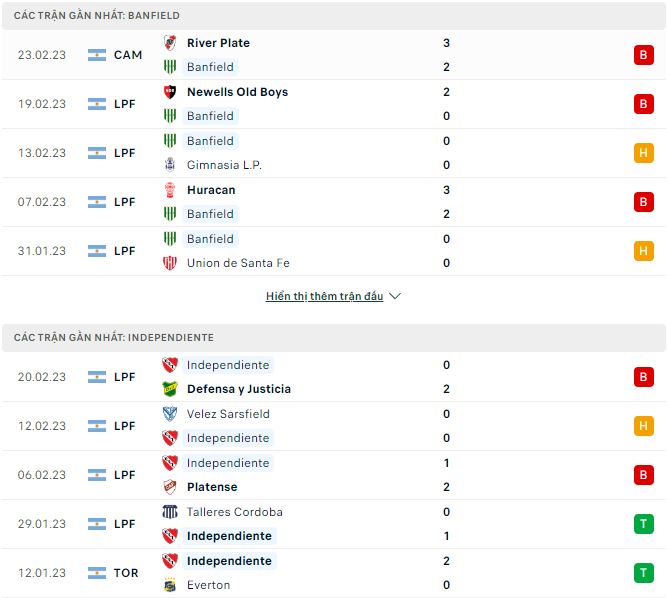
Task: Click the red B badge for River Plate match
Action: (643, 55)
